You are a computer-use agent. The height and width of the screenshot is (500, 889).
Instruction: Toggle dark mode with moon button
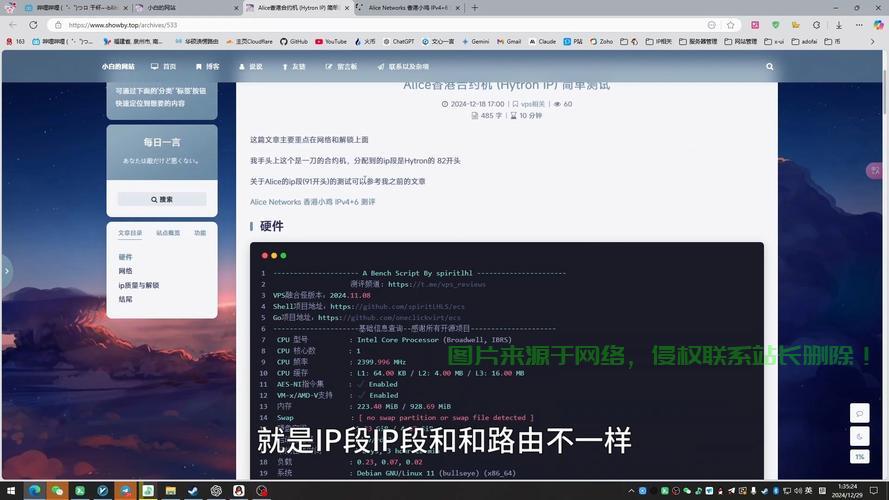[x=859, y=435]
